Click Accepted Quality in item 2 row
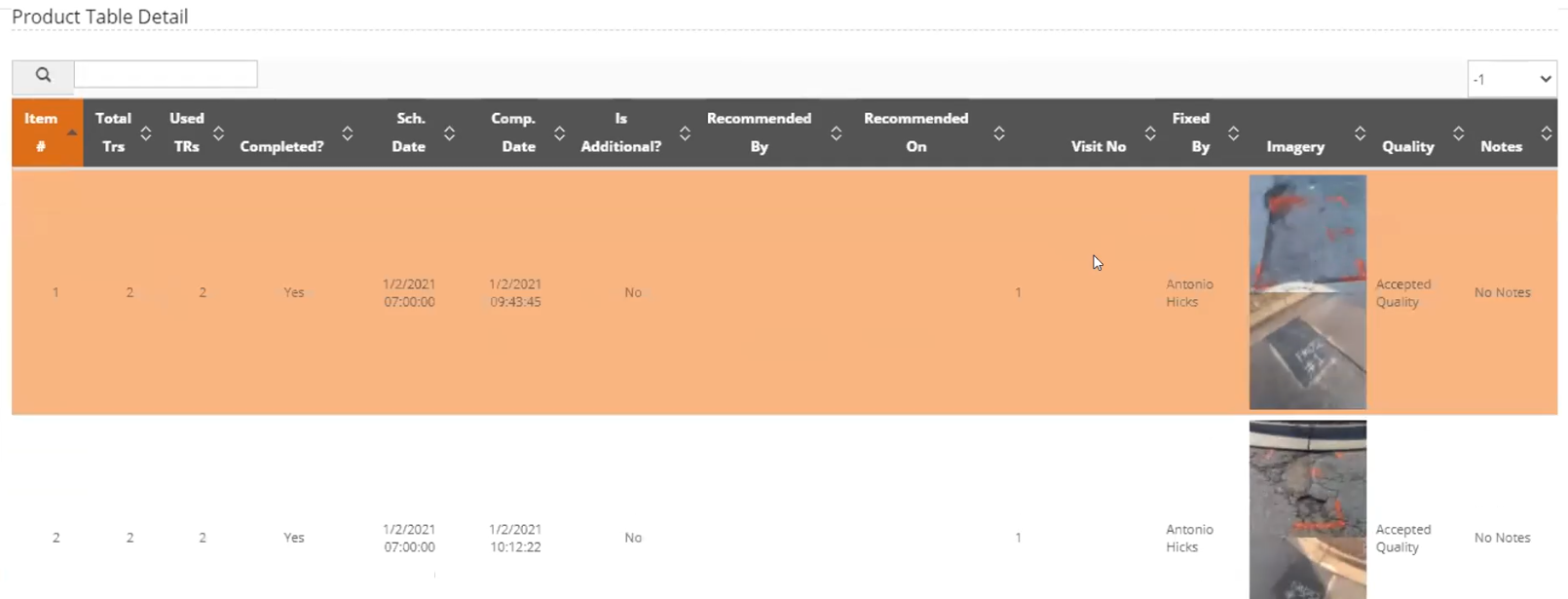 (x=1403, y=539)
